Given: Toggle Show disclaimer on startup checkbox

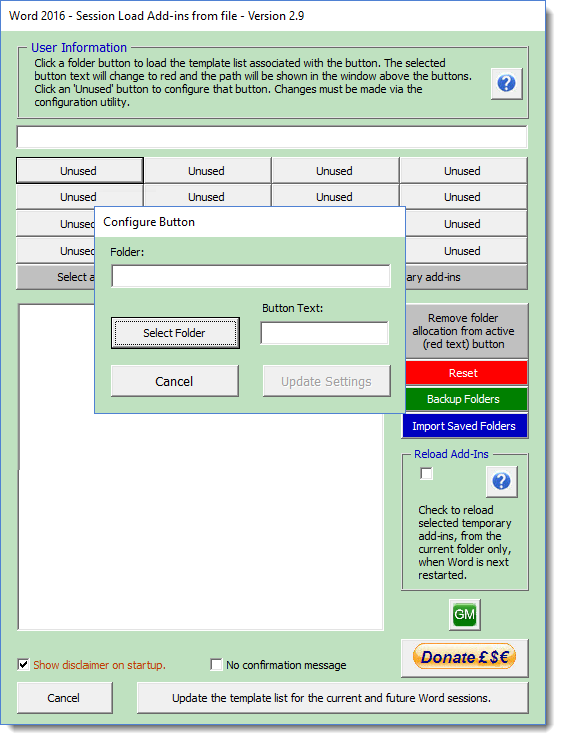Looking at the screenshot, I should tap(23, 664).
